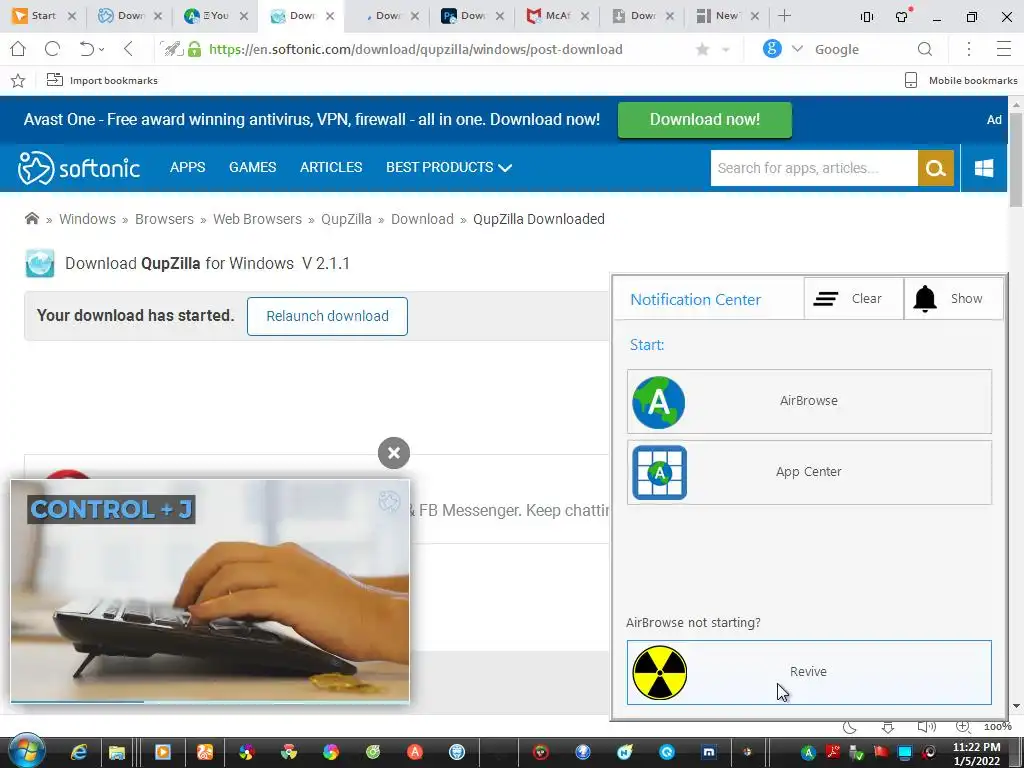Go to the Download breadcrumb link

(x=422, y=219)
